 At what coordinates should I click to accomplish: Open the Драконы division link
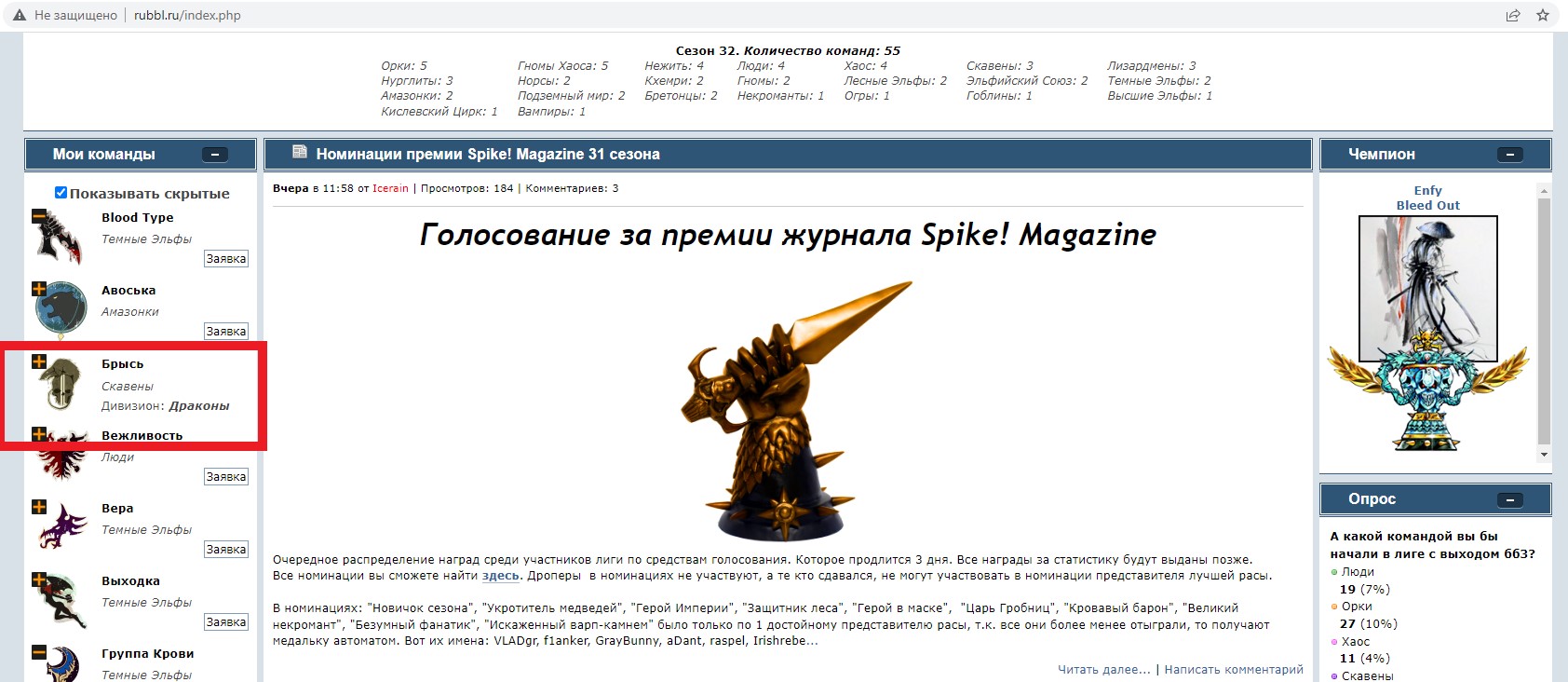tap(199, 405)
